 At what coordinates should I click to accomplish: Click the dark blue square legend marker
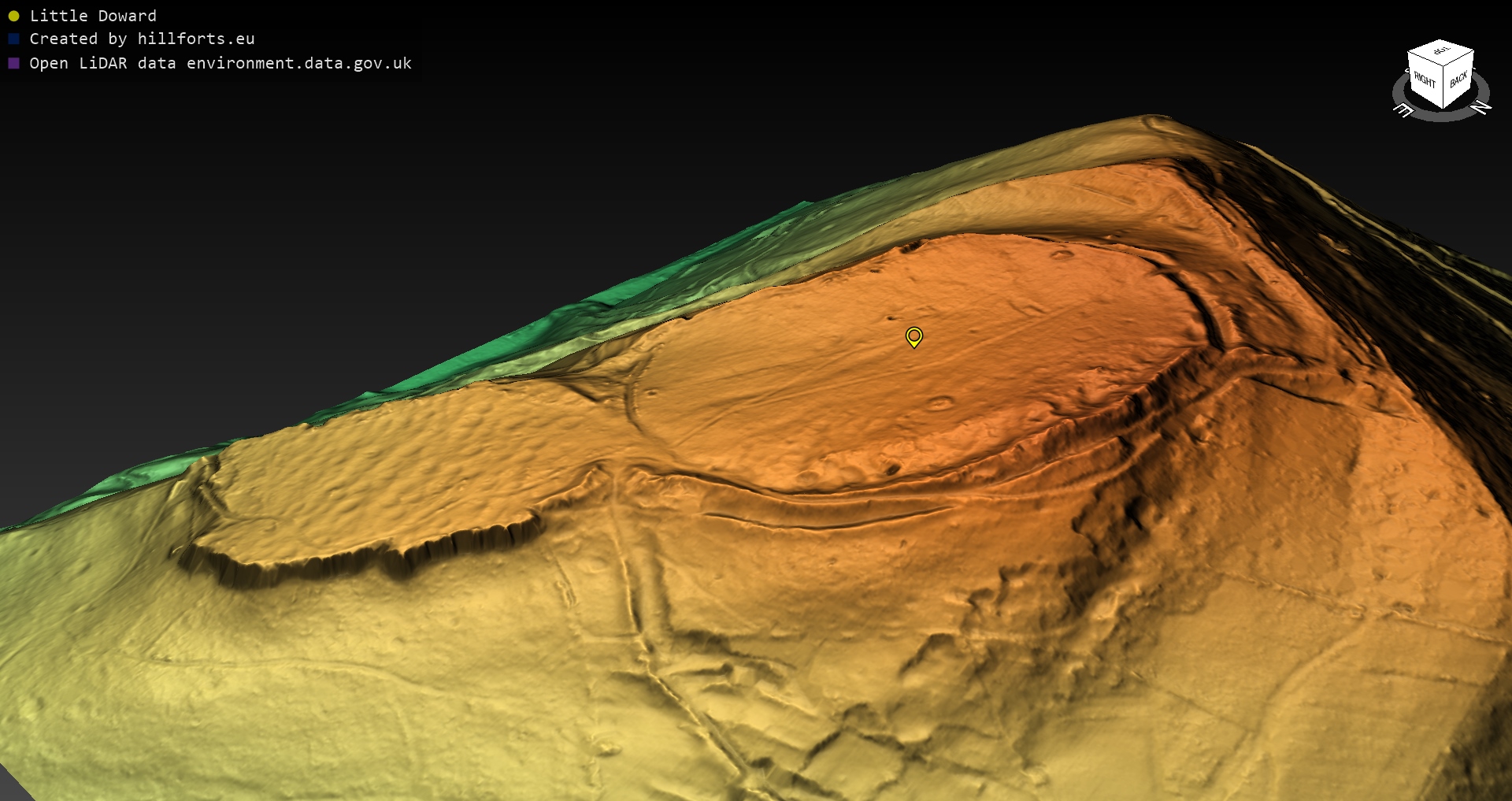pyautogui.click(x=13, y=39)
